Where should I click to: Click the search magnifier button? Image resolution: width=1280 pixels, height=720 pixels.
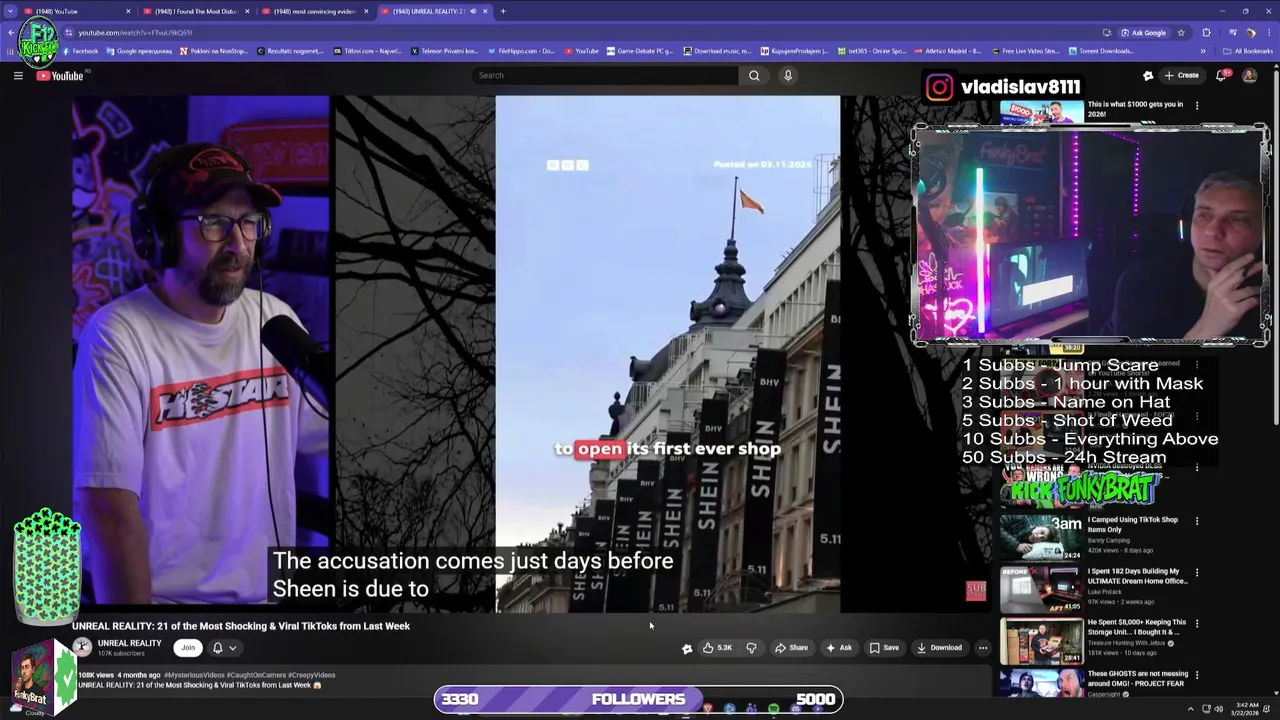tap(754, 75)
